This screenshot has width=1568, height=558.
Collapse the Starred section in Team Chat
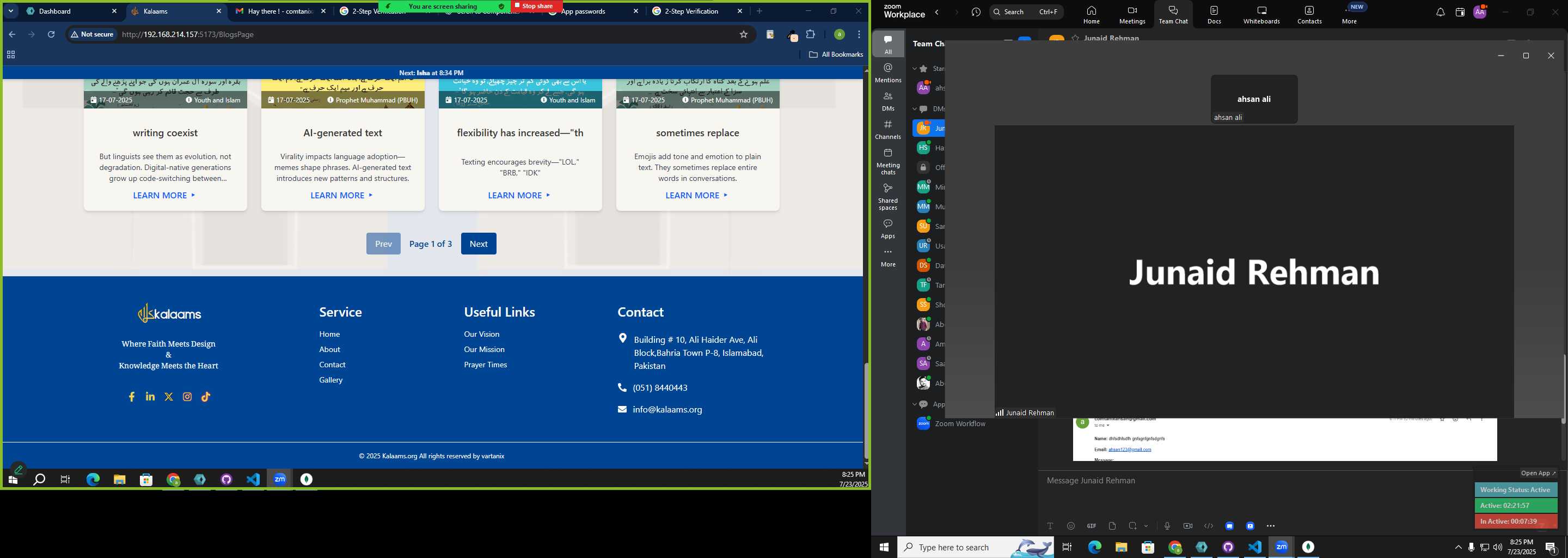pos(914,69)
